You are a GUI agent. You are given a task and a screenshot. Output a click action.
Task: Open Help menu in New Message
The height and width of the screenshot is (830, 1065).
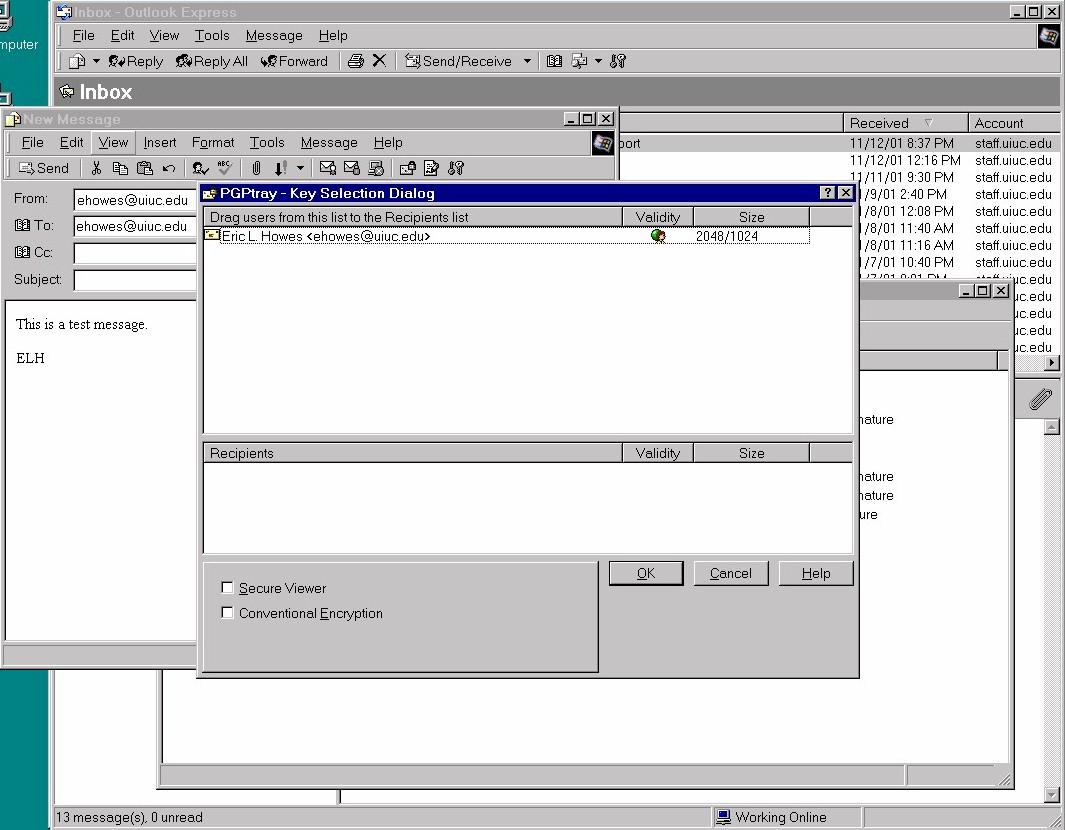point(388,143)
